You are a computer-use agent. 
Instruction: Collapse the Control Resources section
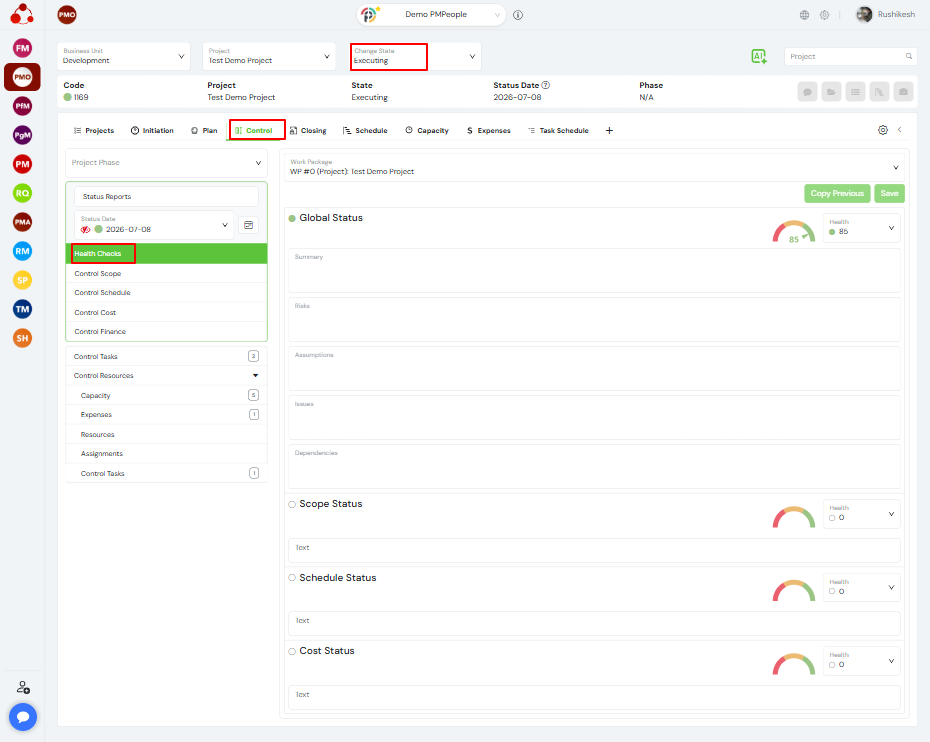[255, 375]
